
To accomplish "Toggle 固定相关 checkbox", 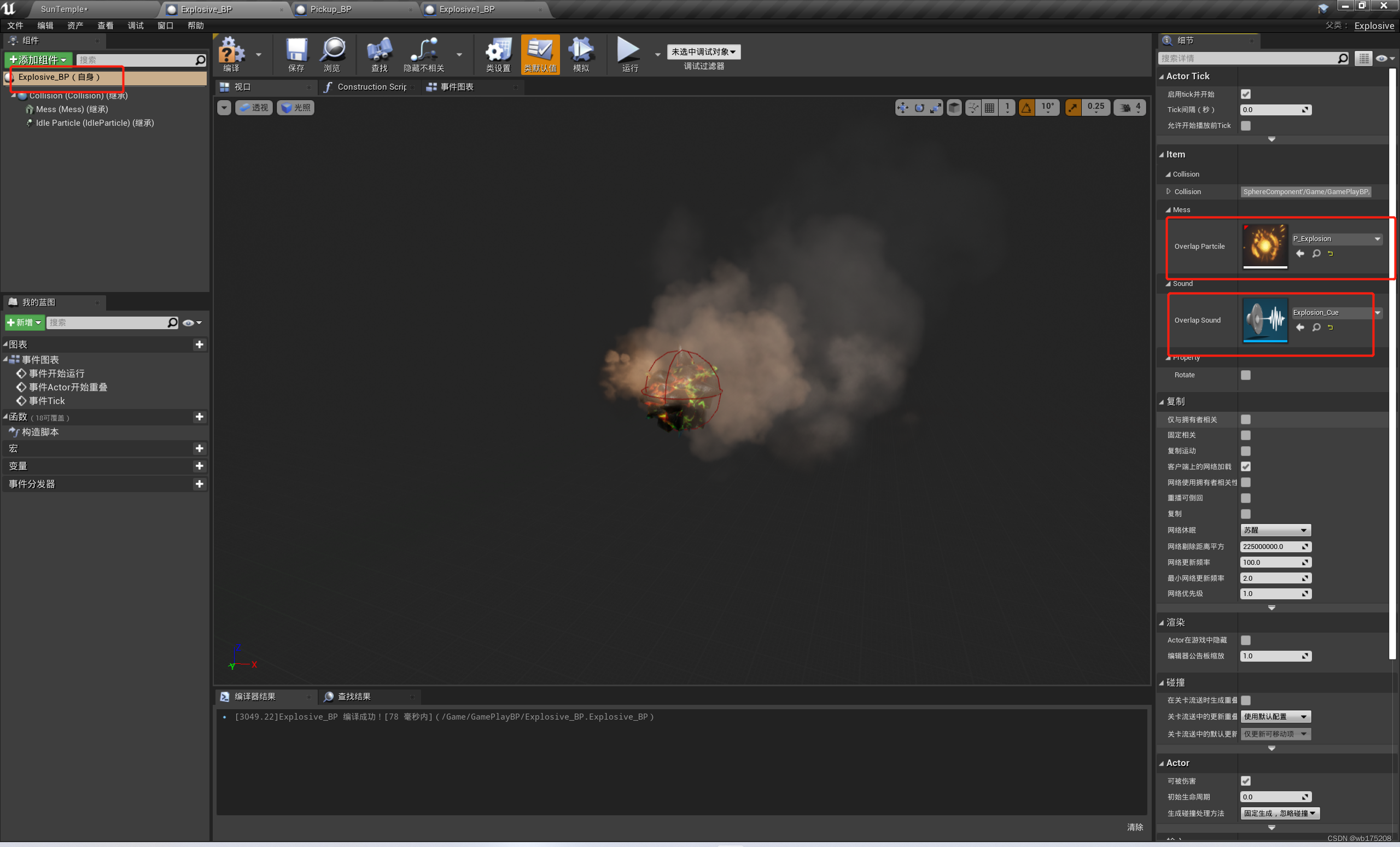I will pyautogui.click(x=1245, y=435).
